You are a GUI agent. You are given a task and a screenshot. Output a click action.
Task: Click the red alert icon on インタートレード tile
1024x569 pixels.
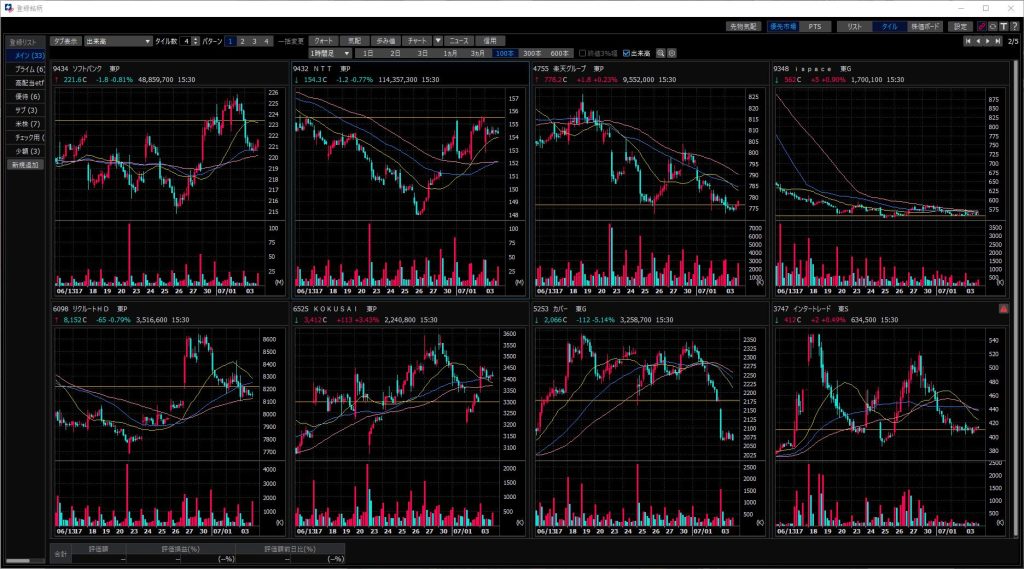tap(1003, 309)
